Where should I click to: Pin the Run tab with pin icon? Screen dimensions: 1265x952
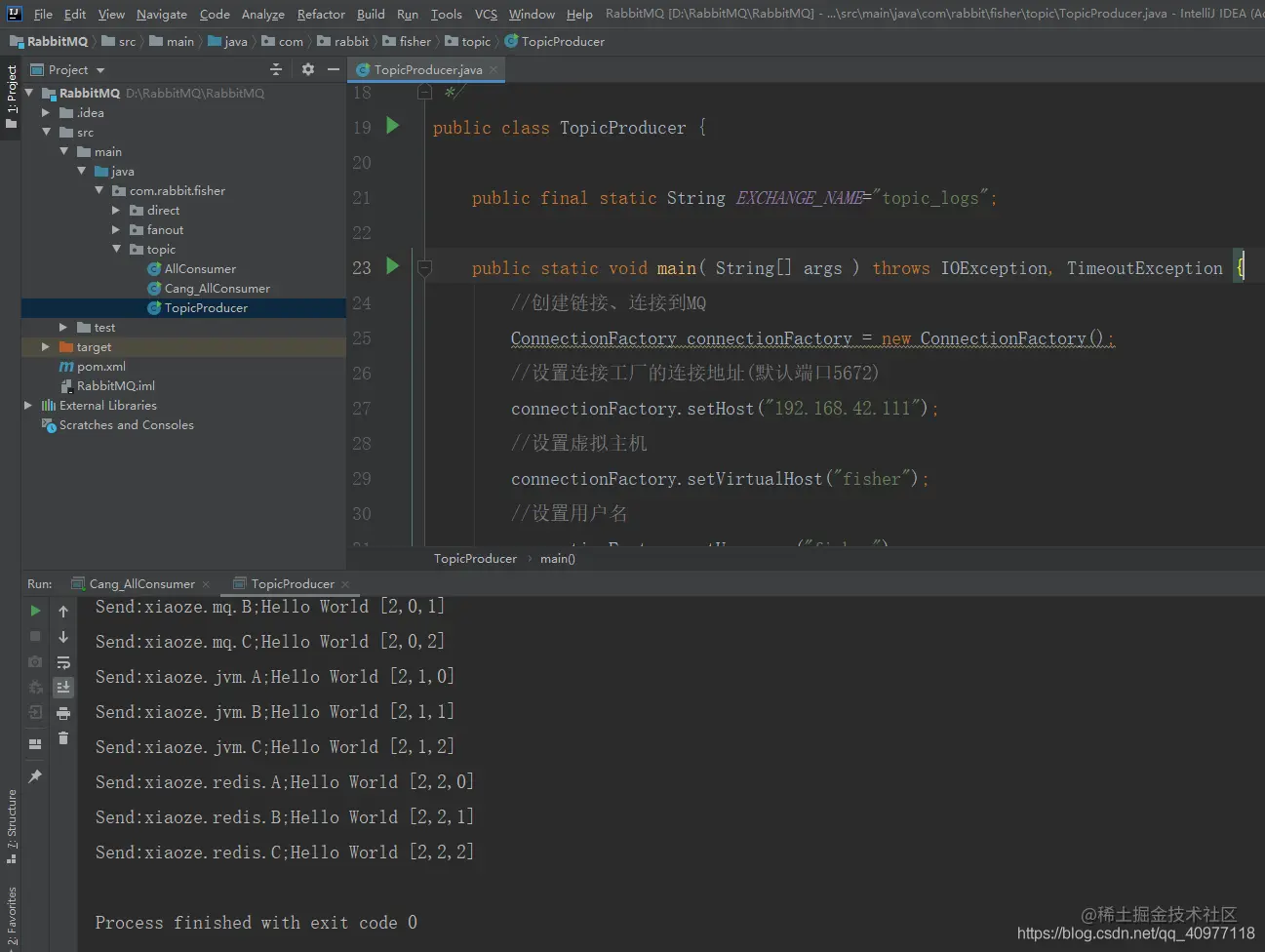[35, 776]
